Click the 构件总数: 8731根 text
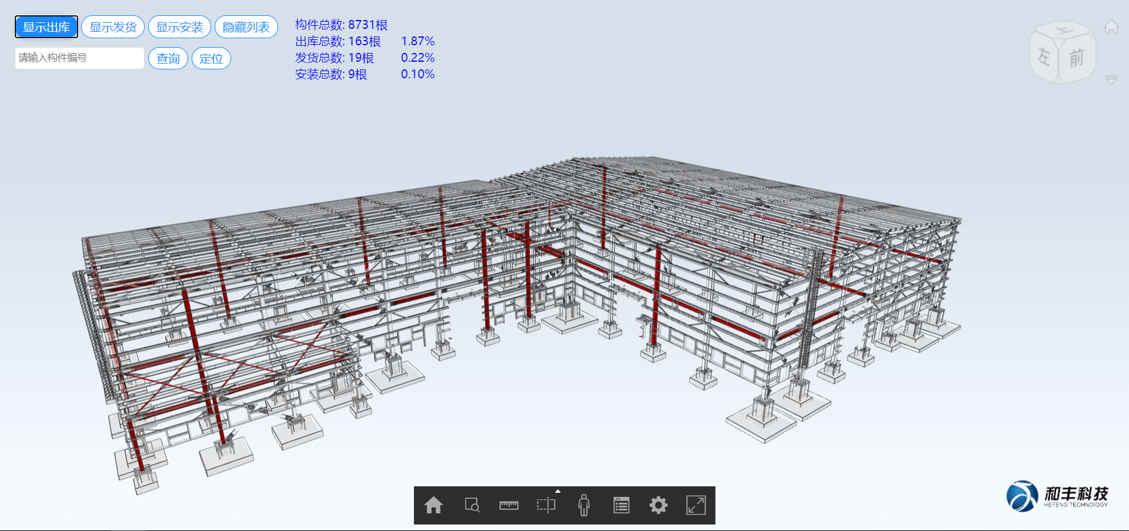 pyautogui.click(x=341, y=24)
